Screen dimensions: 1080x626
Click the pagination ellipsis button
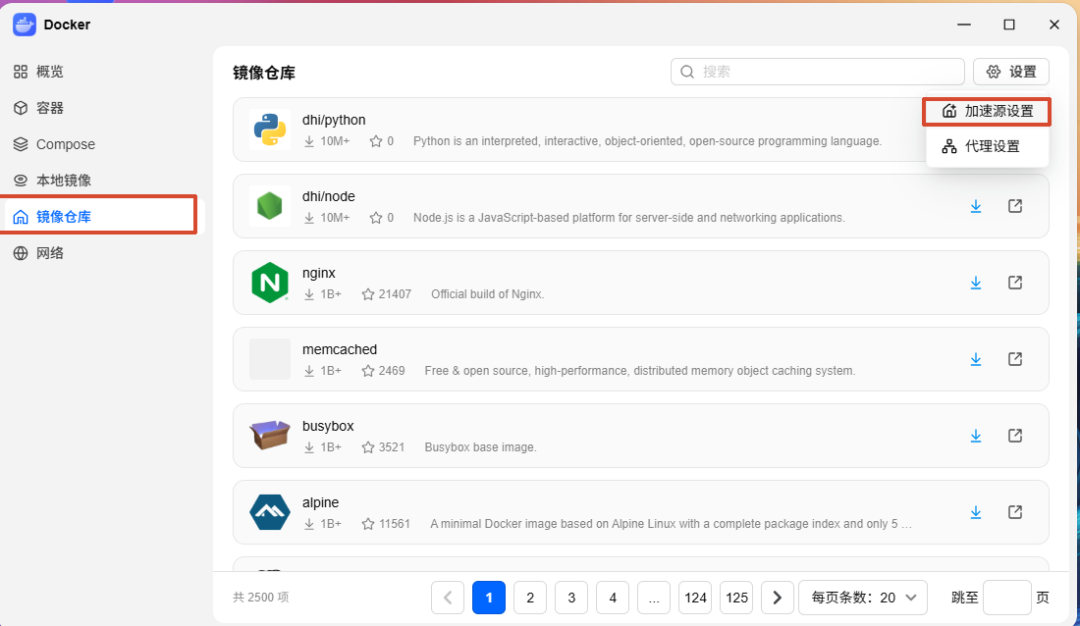[x=654, y=597]
